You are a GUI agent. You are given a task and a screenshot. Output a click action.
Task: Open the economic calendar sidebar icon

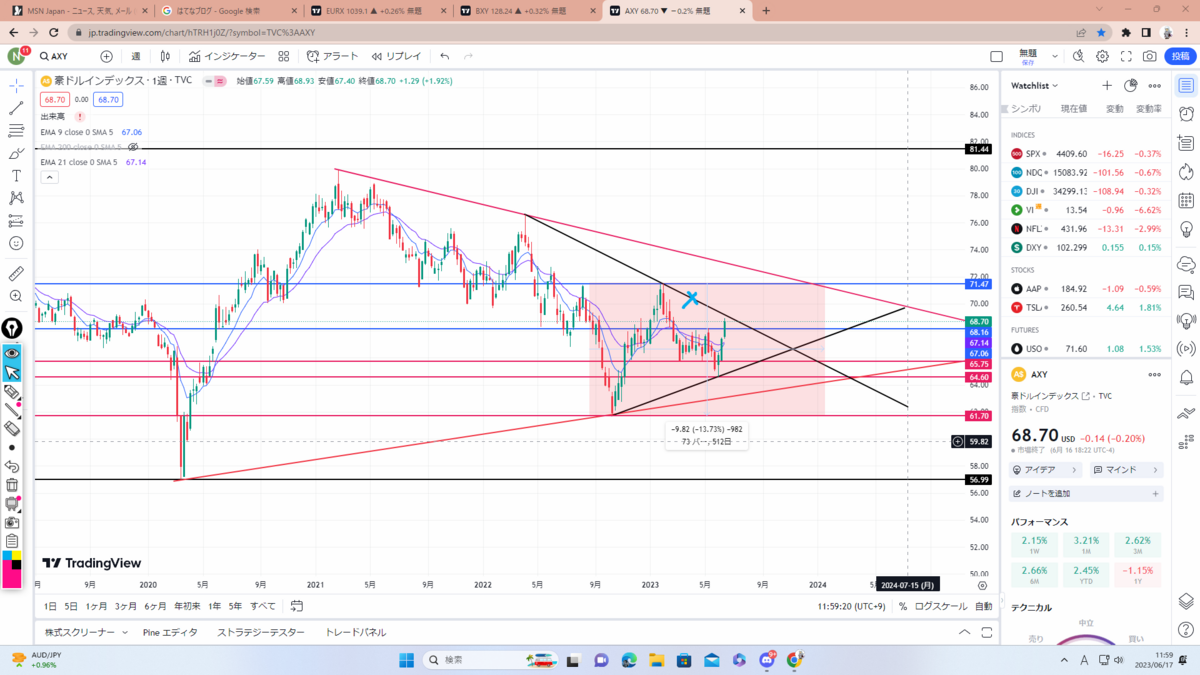1186,201
